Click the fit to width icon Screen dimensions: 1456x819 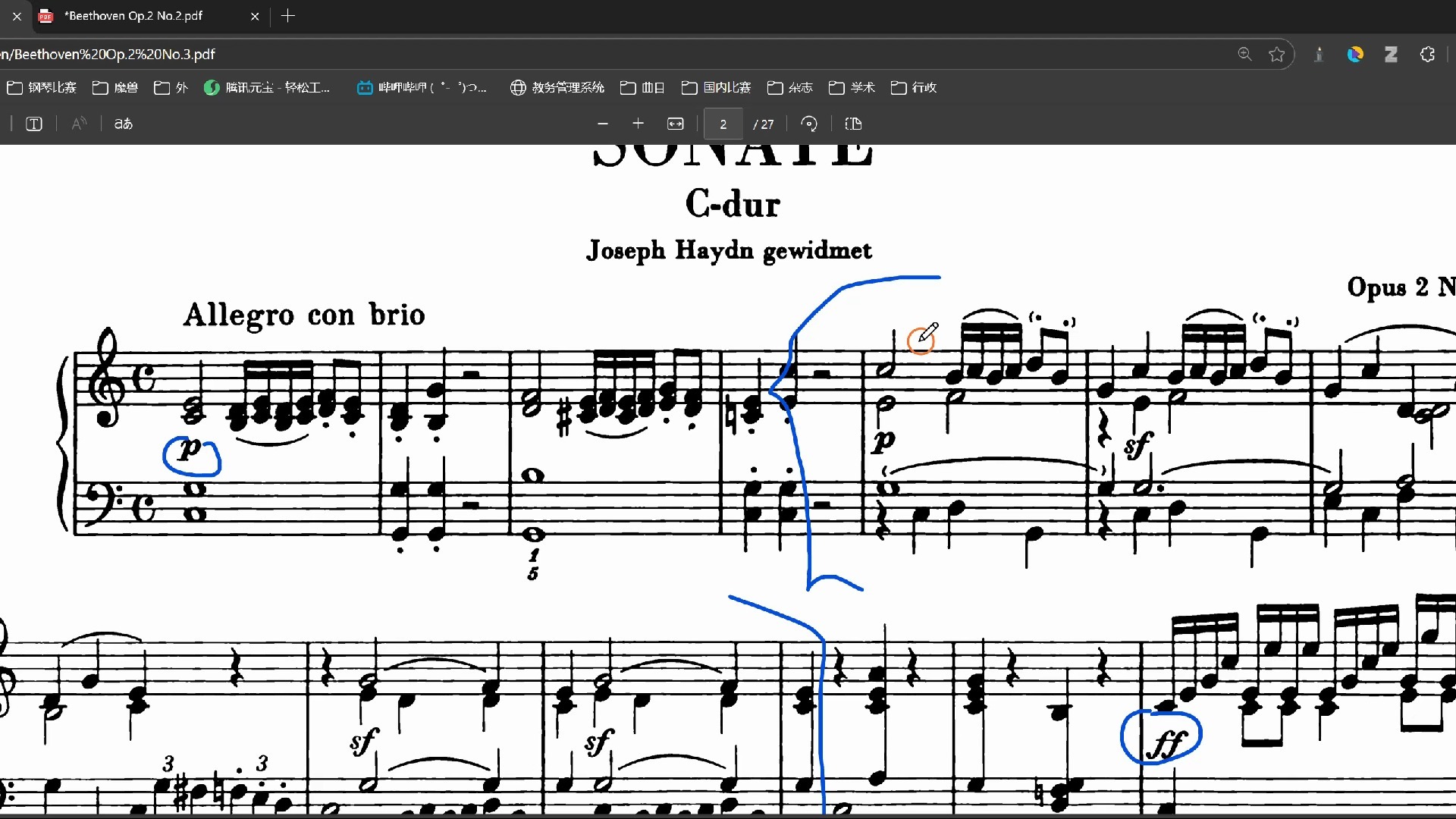point(676,124)
